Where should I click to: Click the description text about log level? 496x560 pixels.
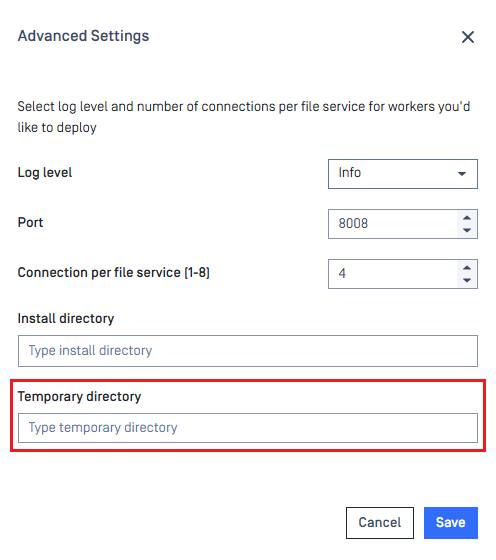coord(244,117)
